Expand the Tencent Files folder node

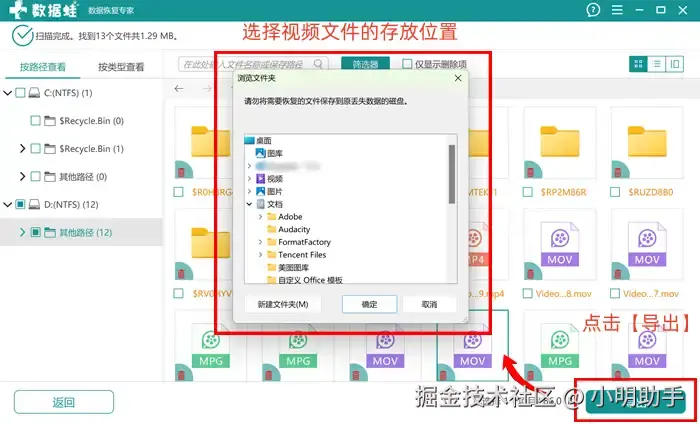click(x=261, y=254)
